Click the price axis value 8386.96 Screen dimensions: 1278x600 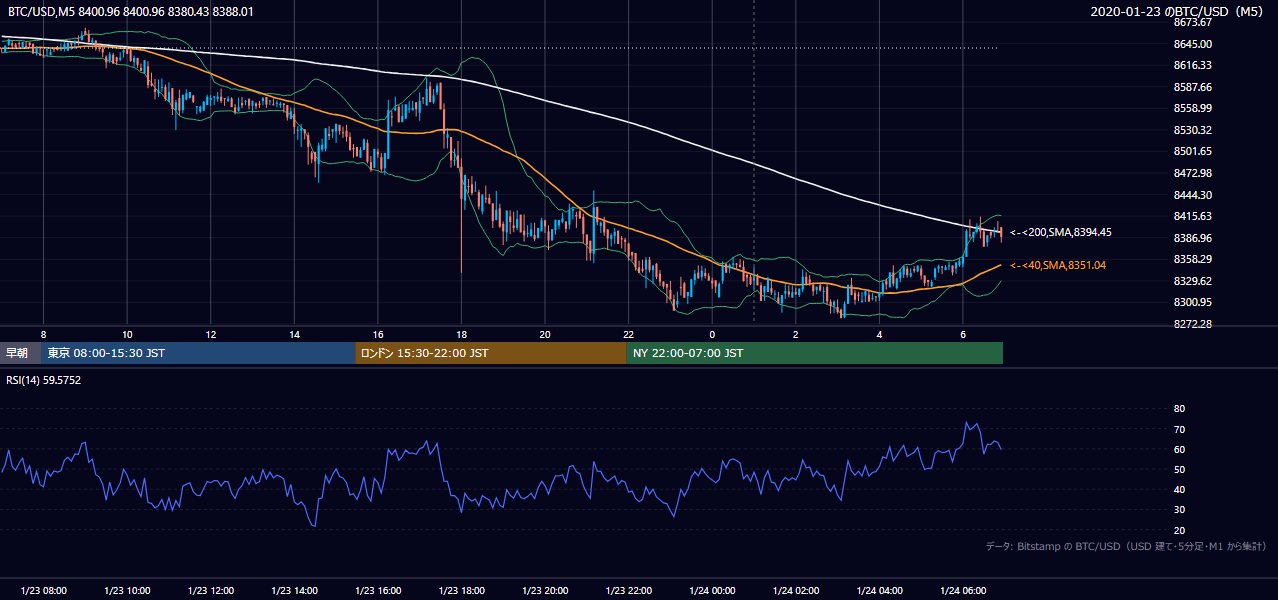[x=1193, y=238]
